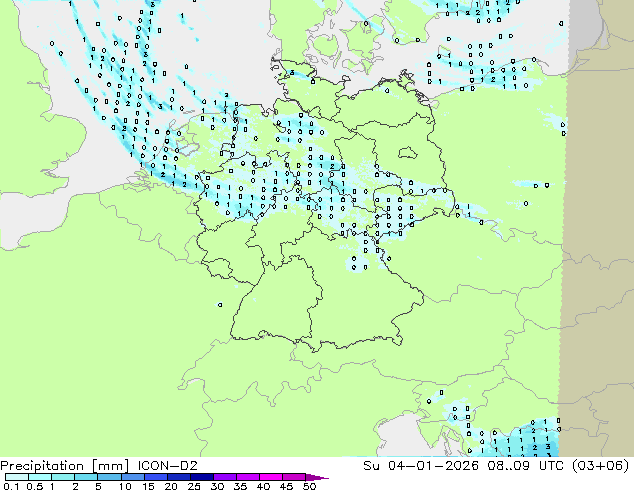Click the above-50 arrow at legend end
Viewport: 634px width, 490px height.
pos(317,477)
